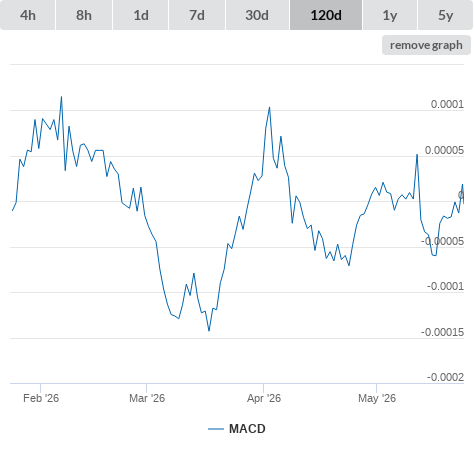Click the MACD spike in early April

pos(270,108)
